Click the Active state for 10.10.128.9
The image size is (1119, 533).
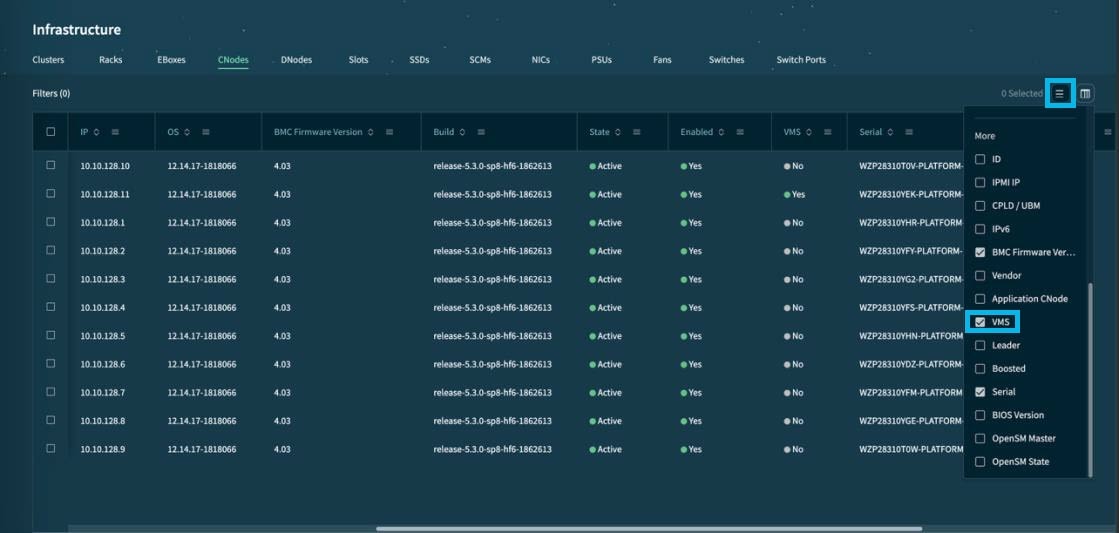605,450
